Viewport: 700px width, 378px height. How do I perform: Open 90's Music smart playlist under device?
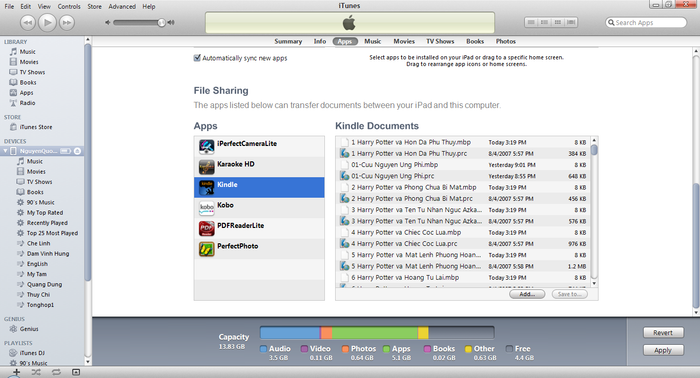[35, 203]
